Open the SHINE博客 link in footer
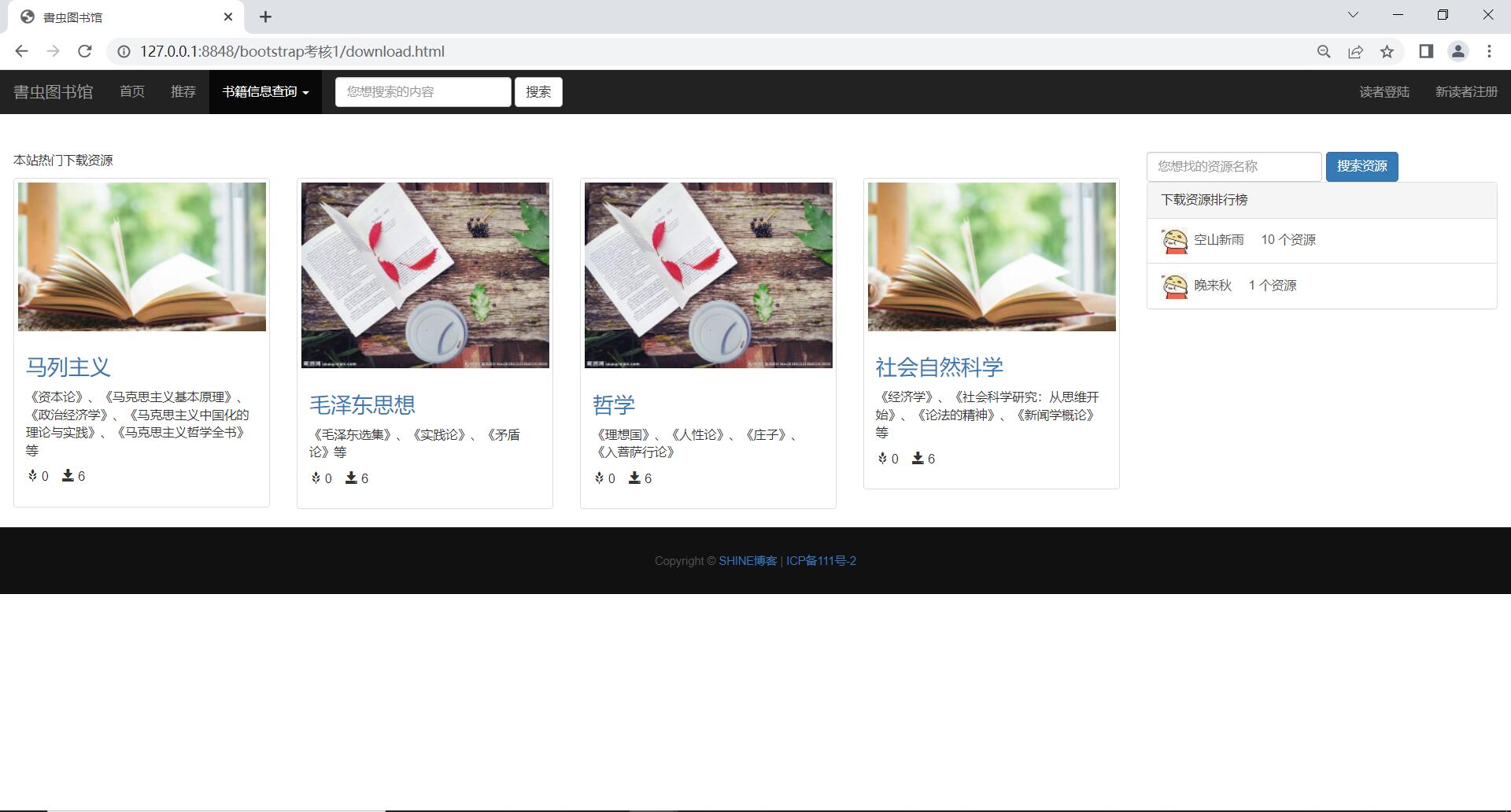The height and width of the screenshot is (812, 1511). pyautogui.click(x=746, y=560)
